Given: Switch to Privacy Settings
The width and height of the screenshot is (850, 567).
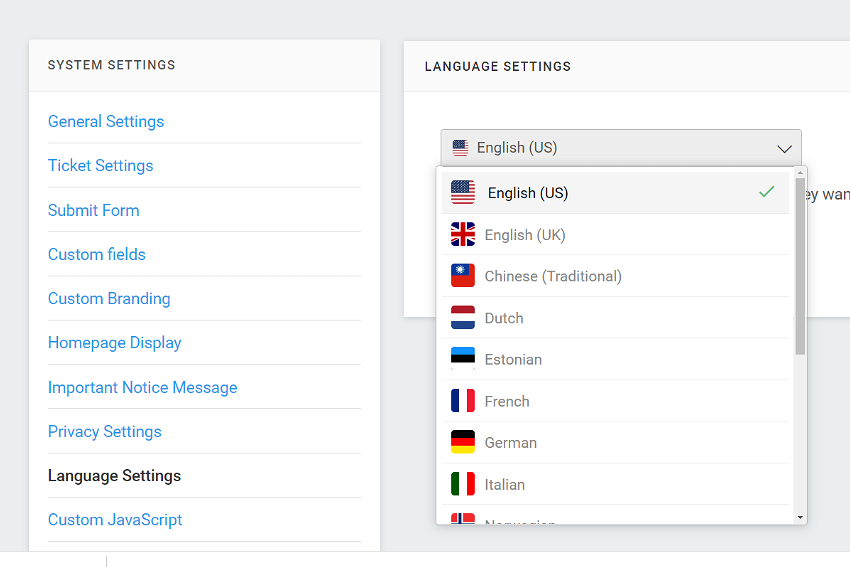Looking at the screenshot, I should click(x=105, y=431).
